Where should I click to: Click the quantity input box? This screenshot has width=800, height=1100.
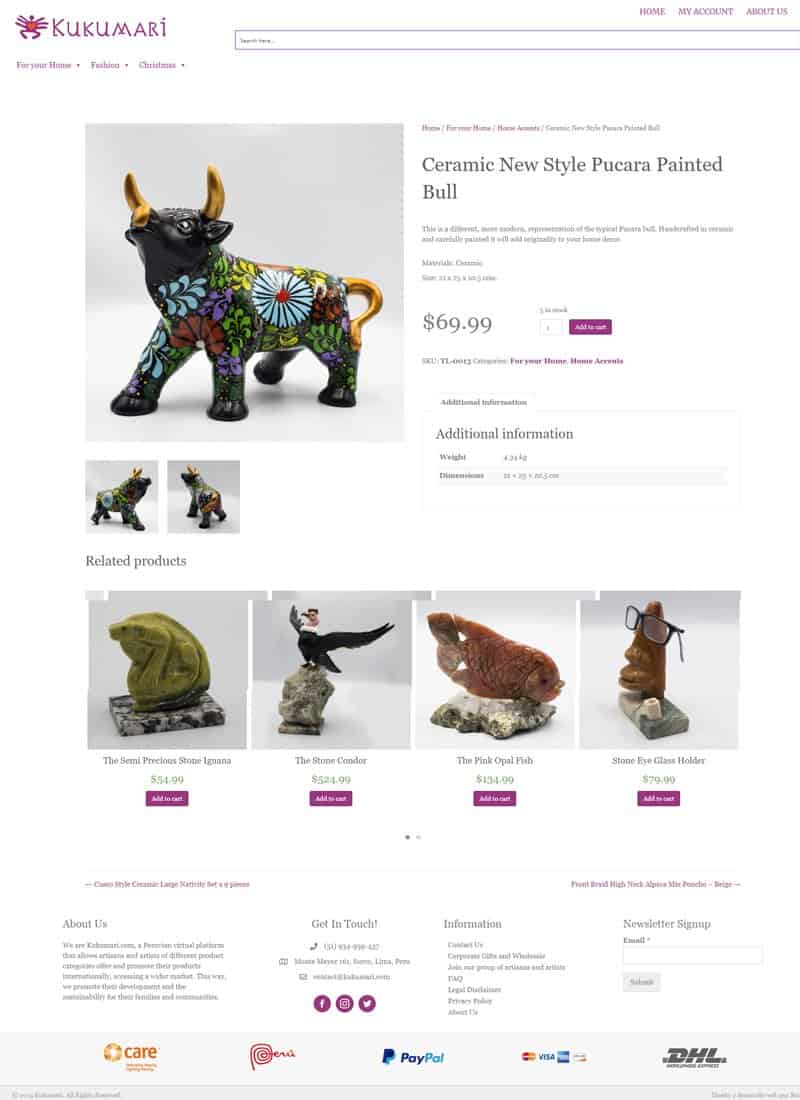coord(551,328)
